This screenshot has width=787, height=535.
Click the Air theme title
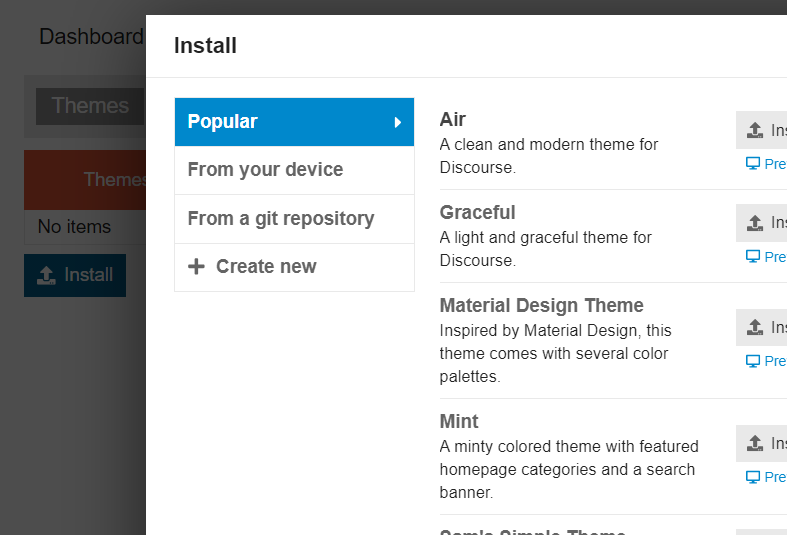(452, 119)
